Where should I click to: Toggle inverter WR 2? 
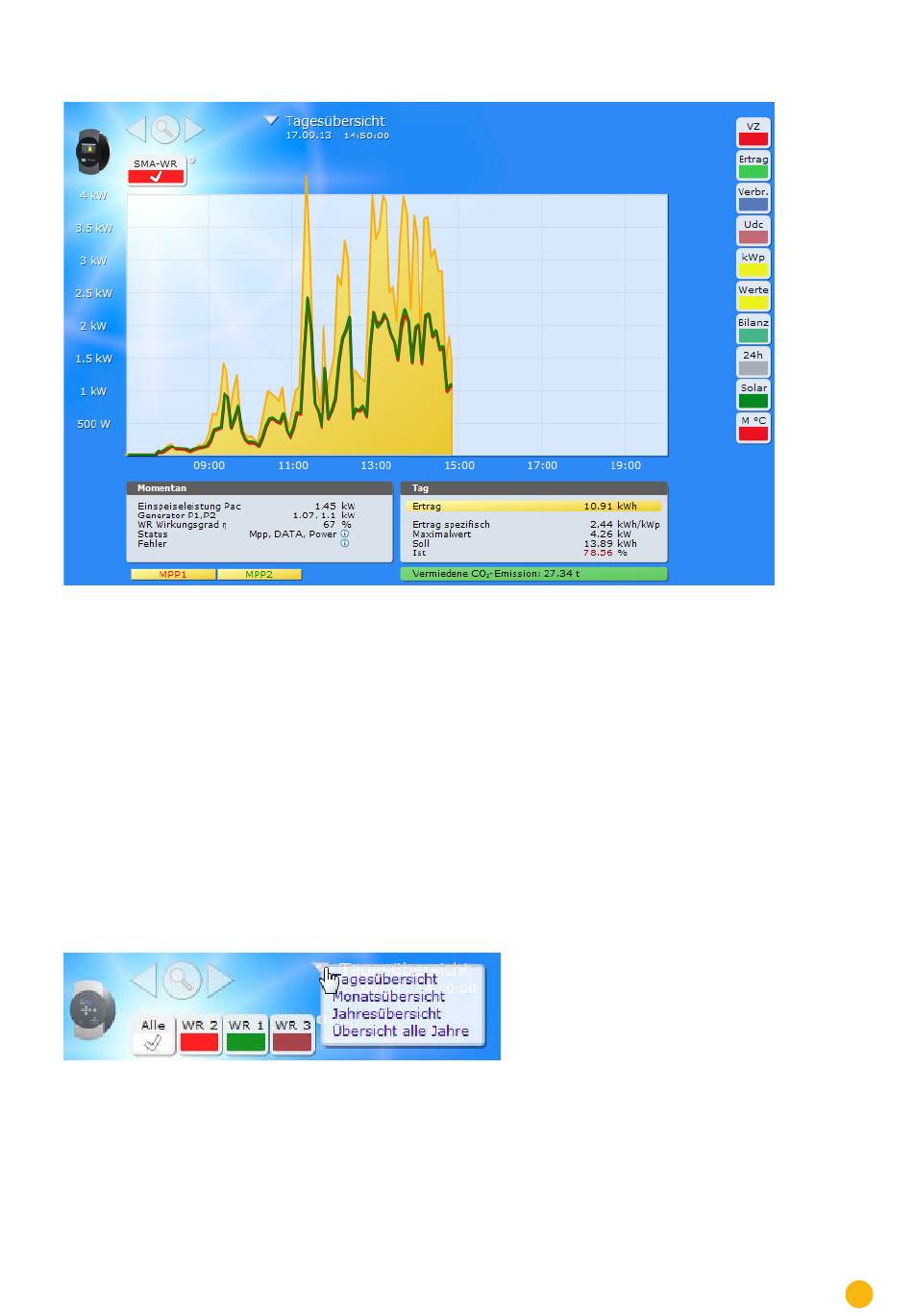[x=200, y=1035]
